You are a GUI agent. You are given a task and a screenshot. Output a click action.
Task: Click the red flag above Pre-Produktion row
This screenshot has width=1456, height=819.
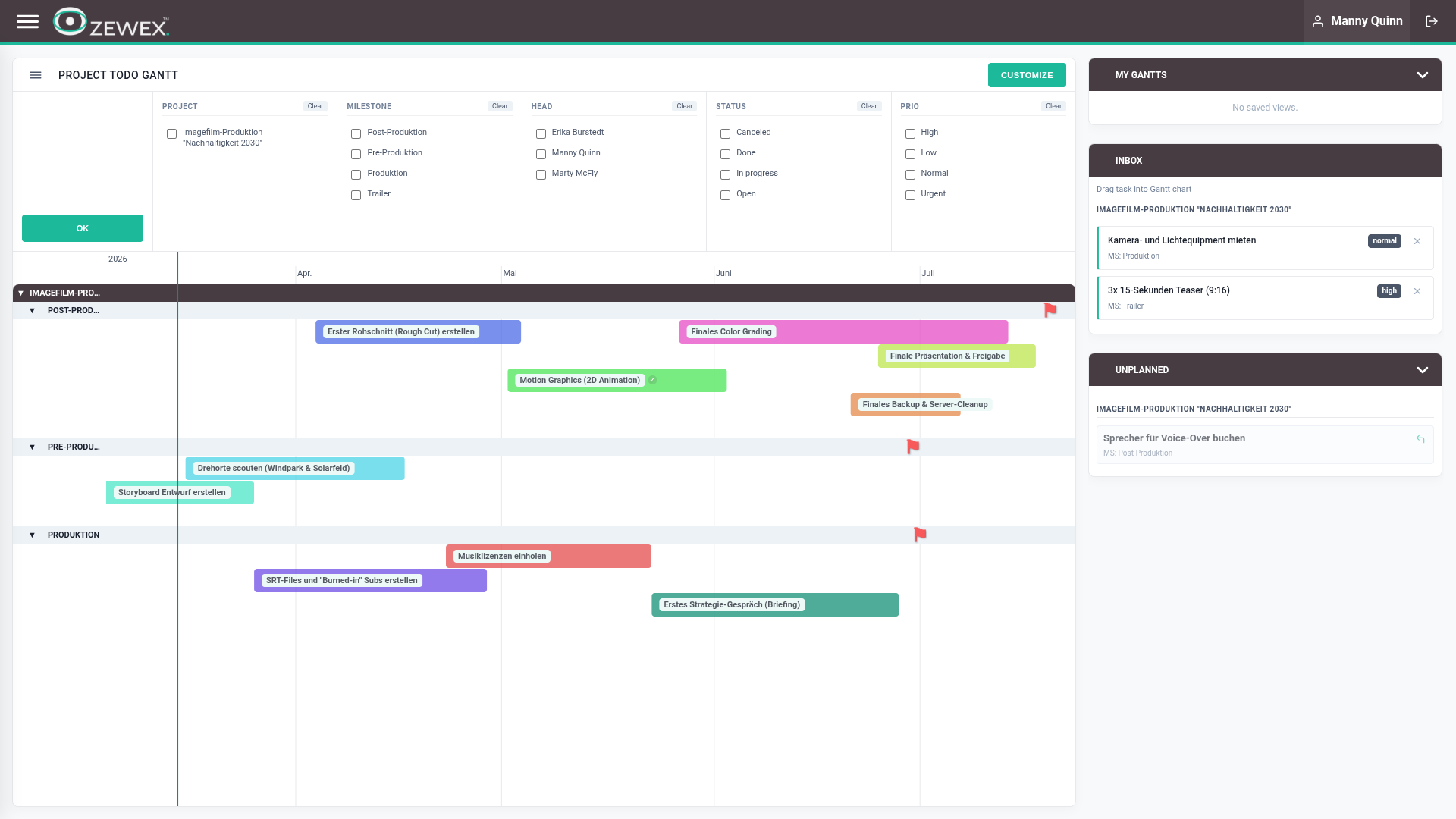[x=912, y=447]
